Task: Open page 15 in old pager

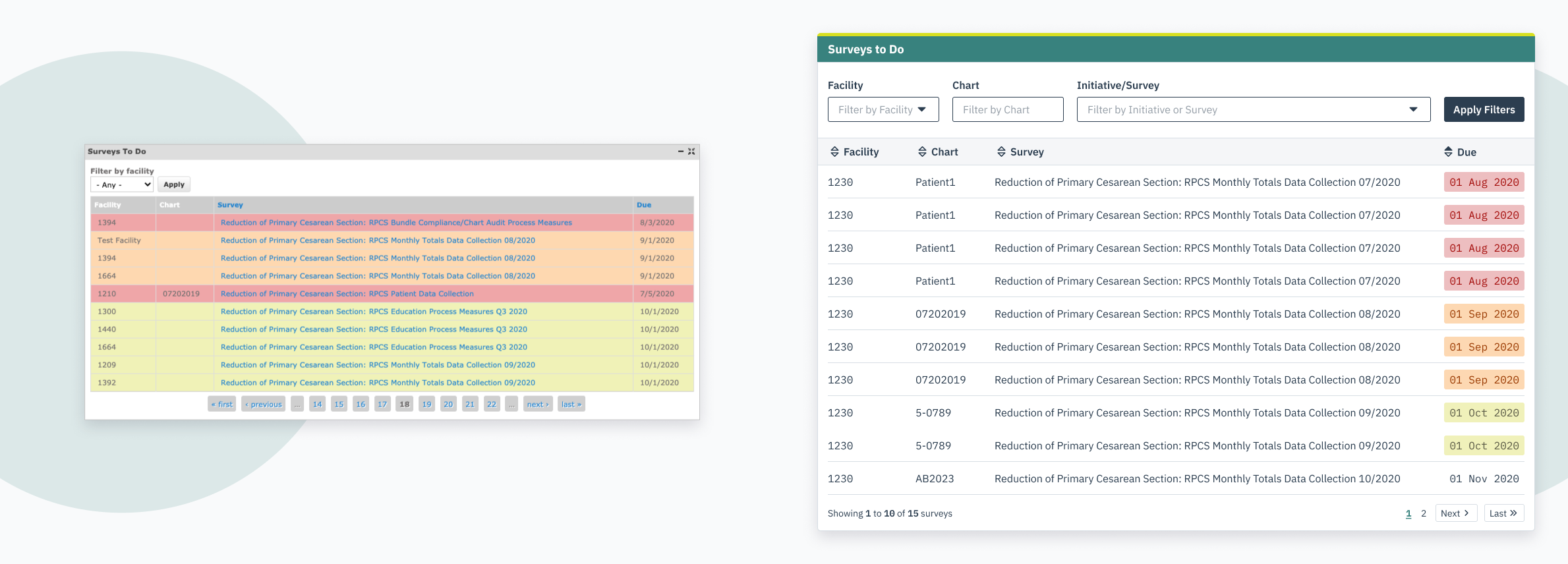Action: click(x=339, y=404)
